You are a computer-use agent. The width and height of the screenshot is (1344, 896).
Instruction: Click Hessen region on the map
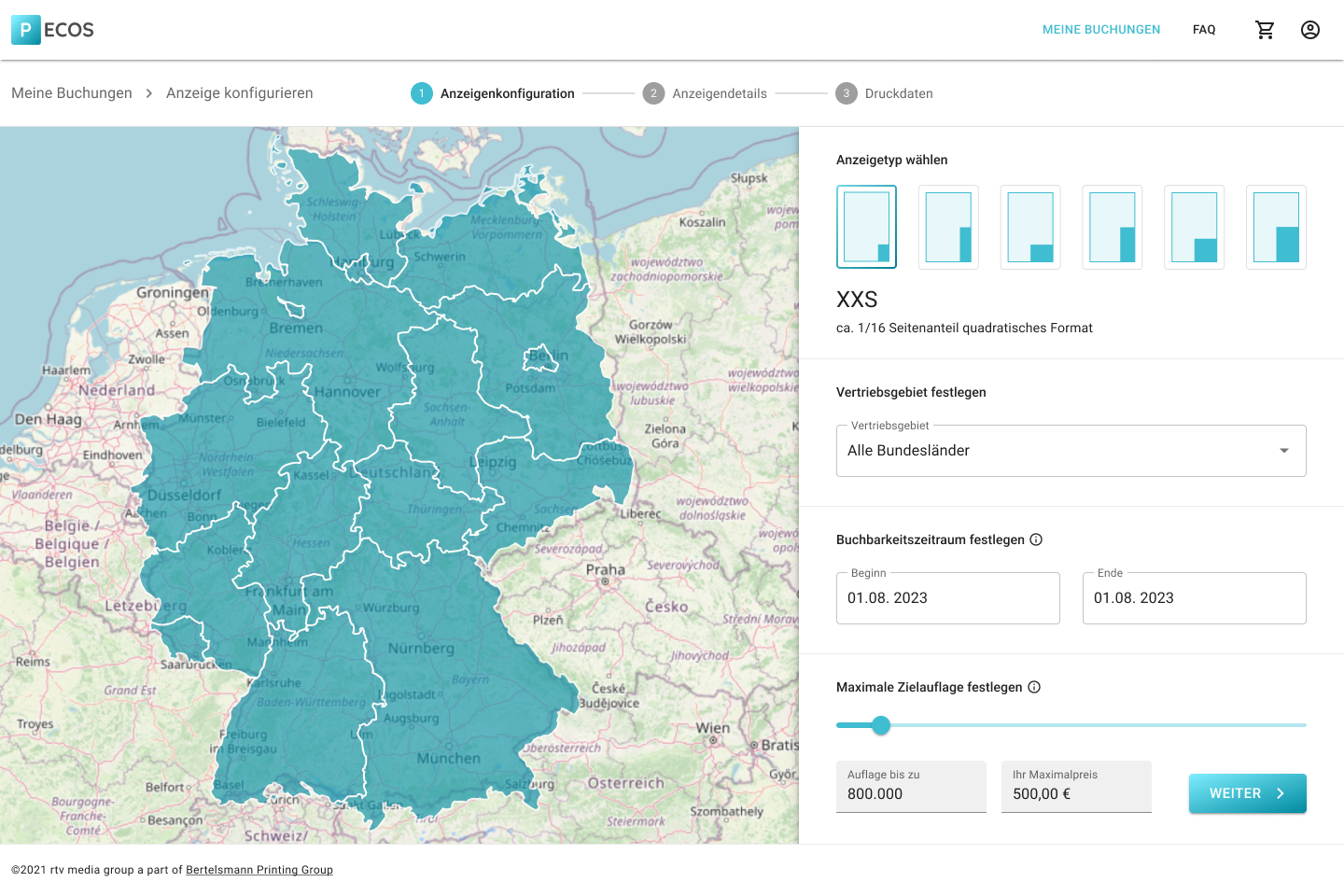[311, 542]
